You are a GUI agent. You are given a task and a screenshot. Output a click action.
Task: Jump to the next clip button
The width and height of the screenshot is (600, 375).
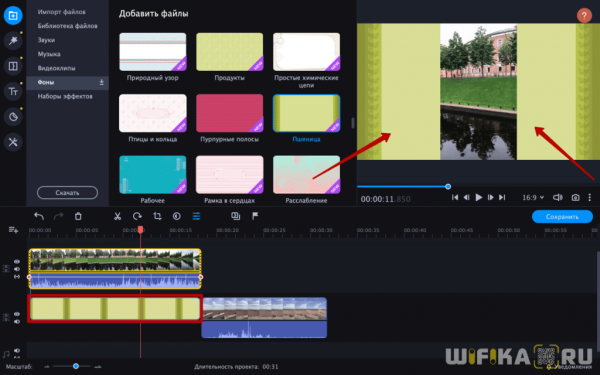point(502,197)
